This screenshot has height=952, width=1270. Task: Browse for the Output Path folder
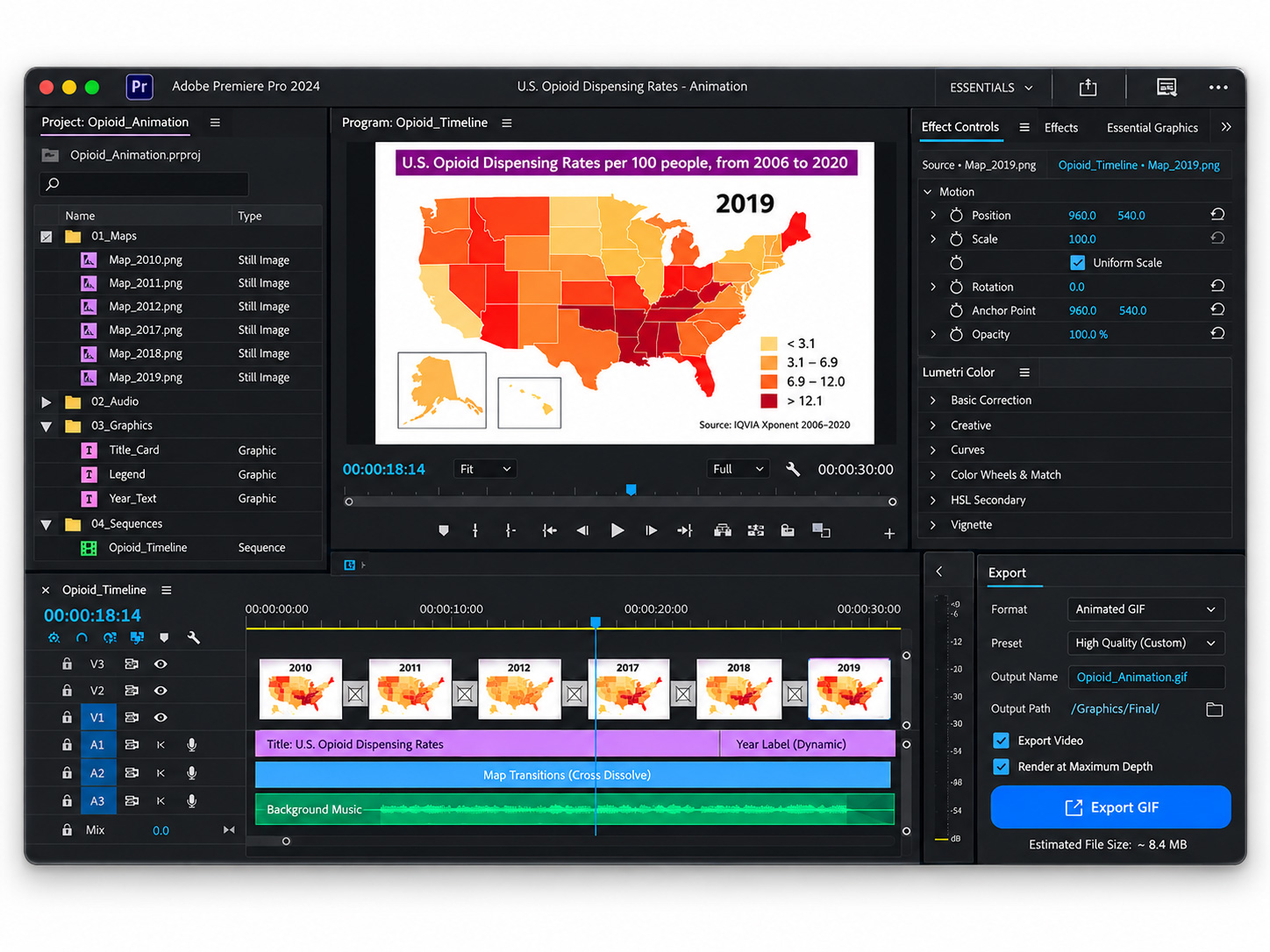click(1214, 709)
